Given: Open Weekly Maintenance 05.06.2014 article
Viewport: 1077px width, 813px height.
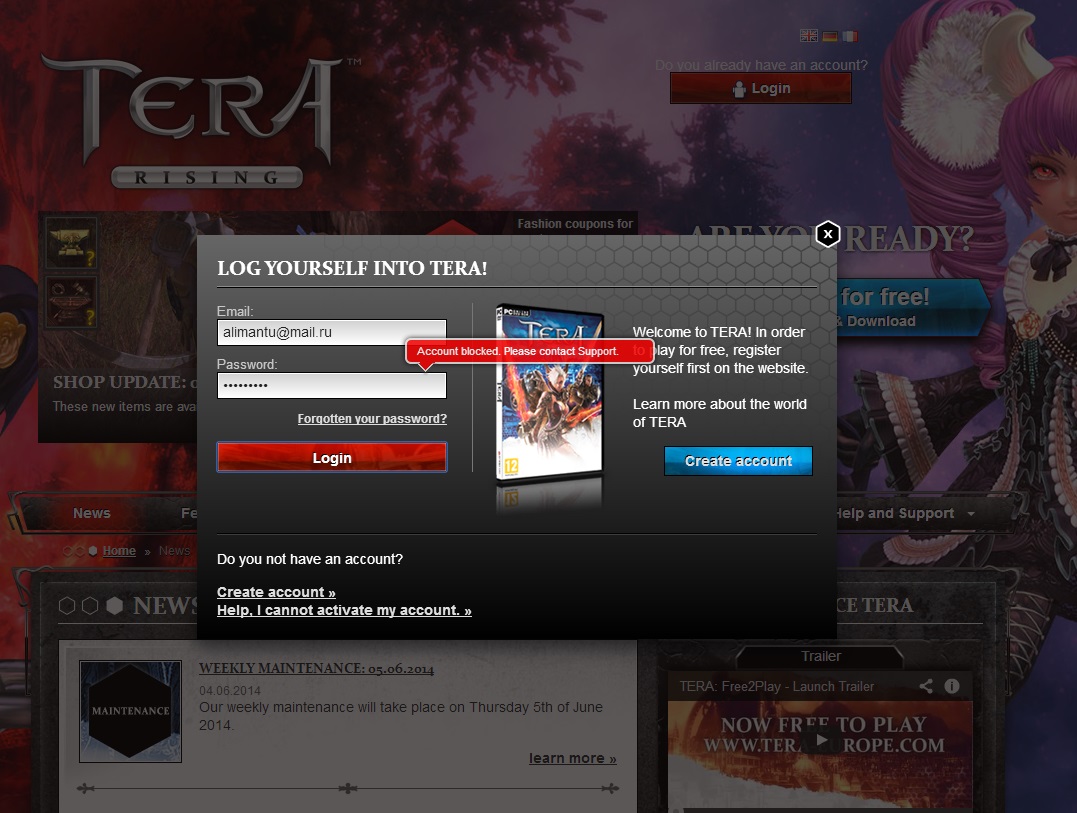Looking at the screenshot, I should click(317, 668).
